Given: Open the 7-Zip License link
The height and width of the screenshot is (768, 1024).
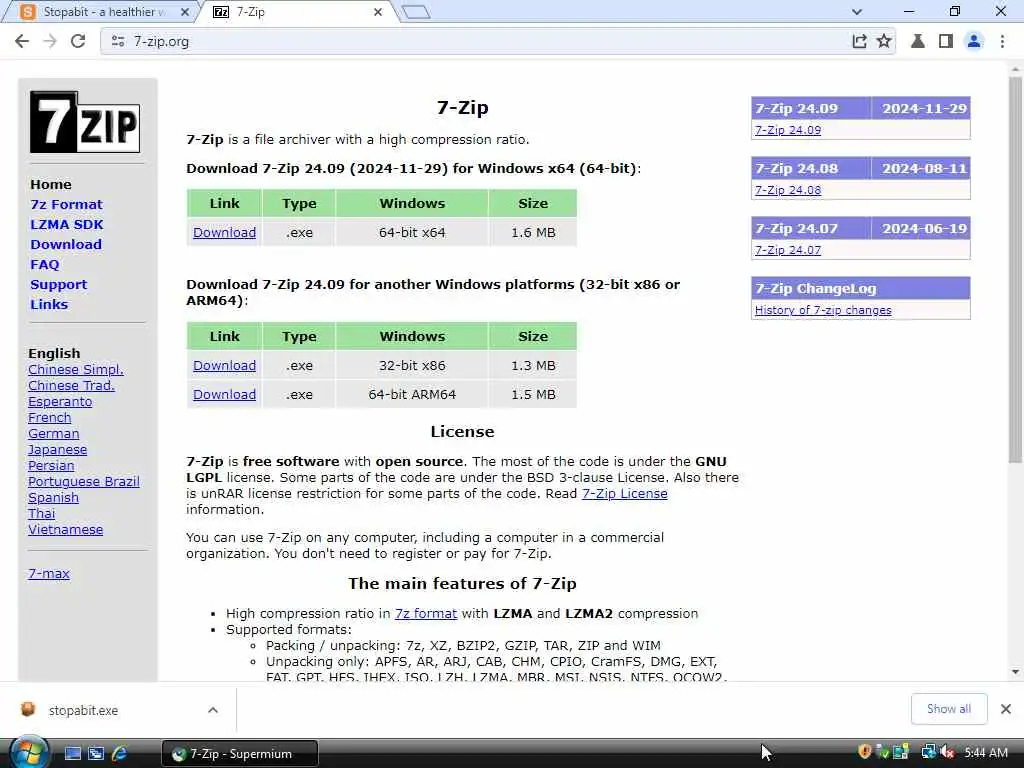Looking at the screenshot, I should click(x=624, y=494).
